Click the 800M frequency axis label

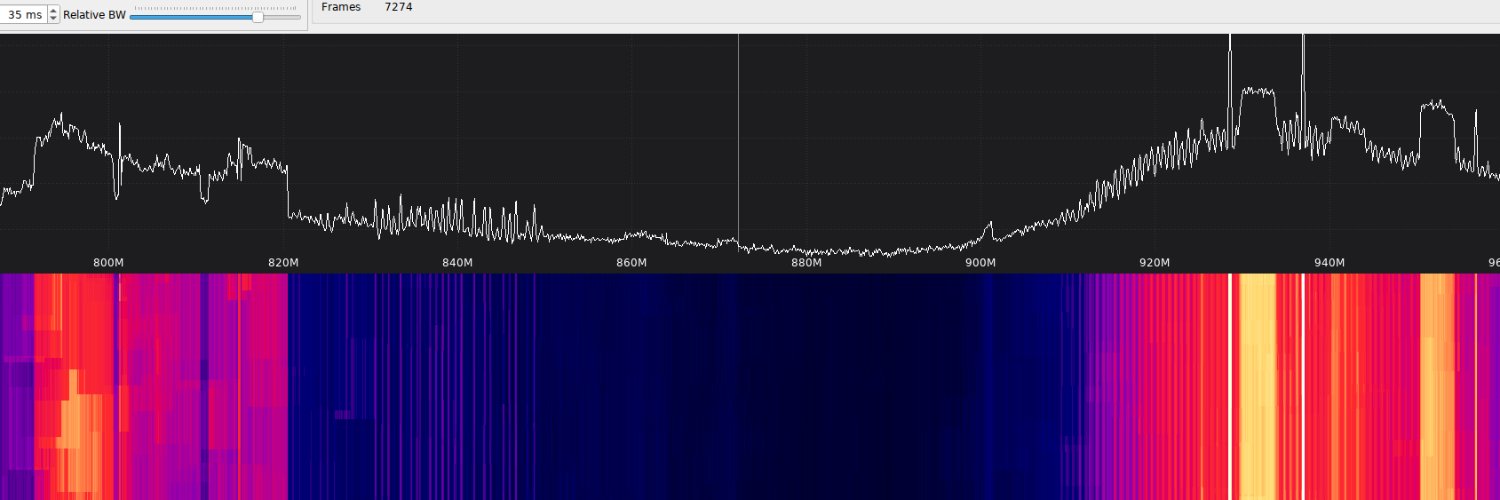click(108, 263)
